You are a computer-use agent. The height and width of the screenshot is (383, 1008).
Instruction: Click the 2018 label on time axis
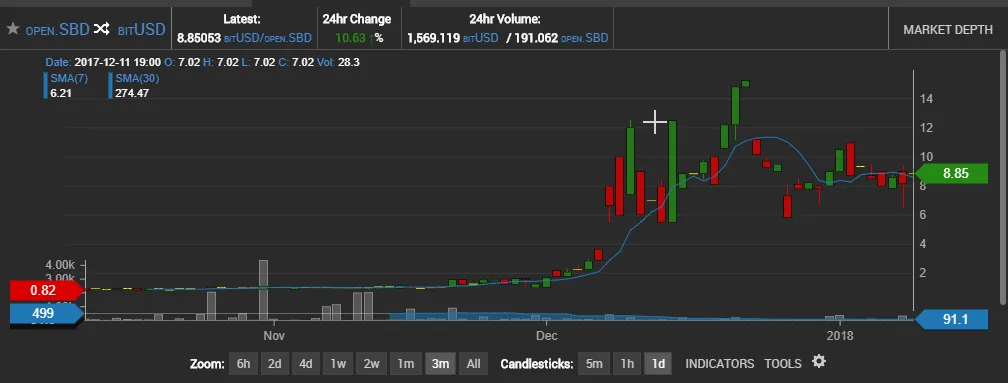click(840, 335)
